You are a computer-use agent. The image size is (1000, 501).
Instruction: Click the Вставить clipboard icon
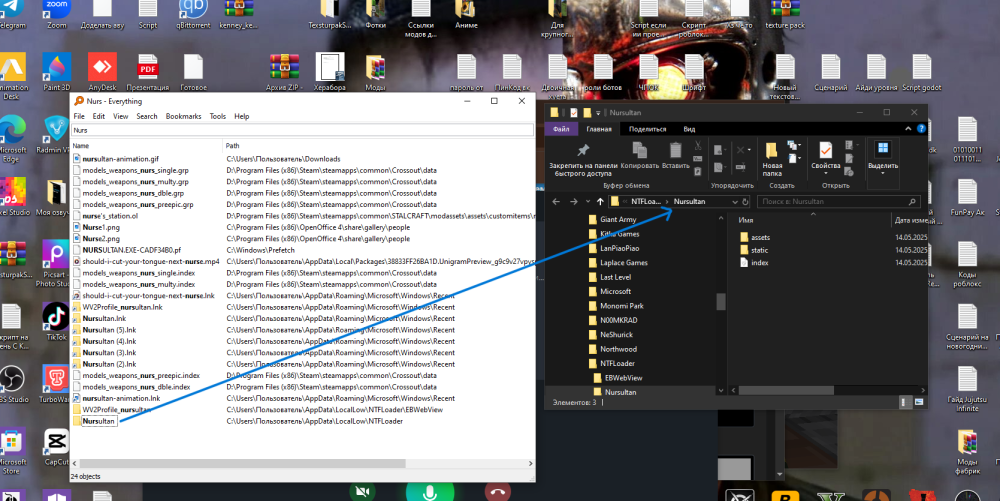[675, 150]
